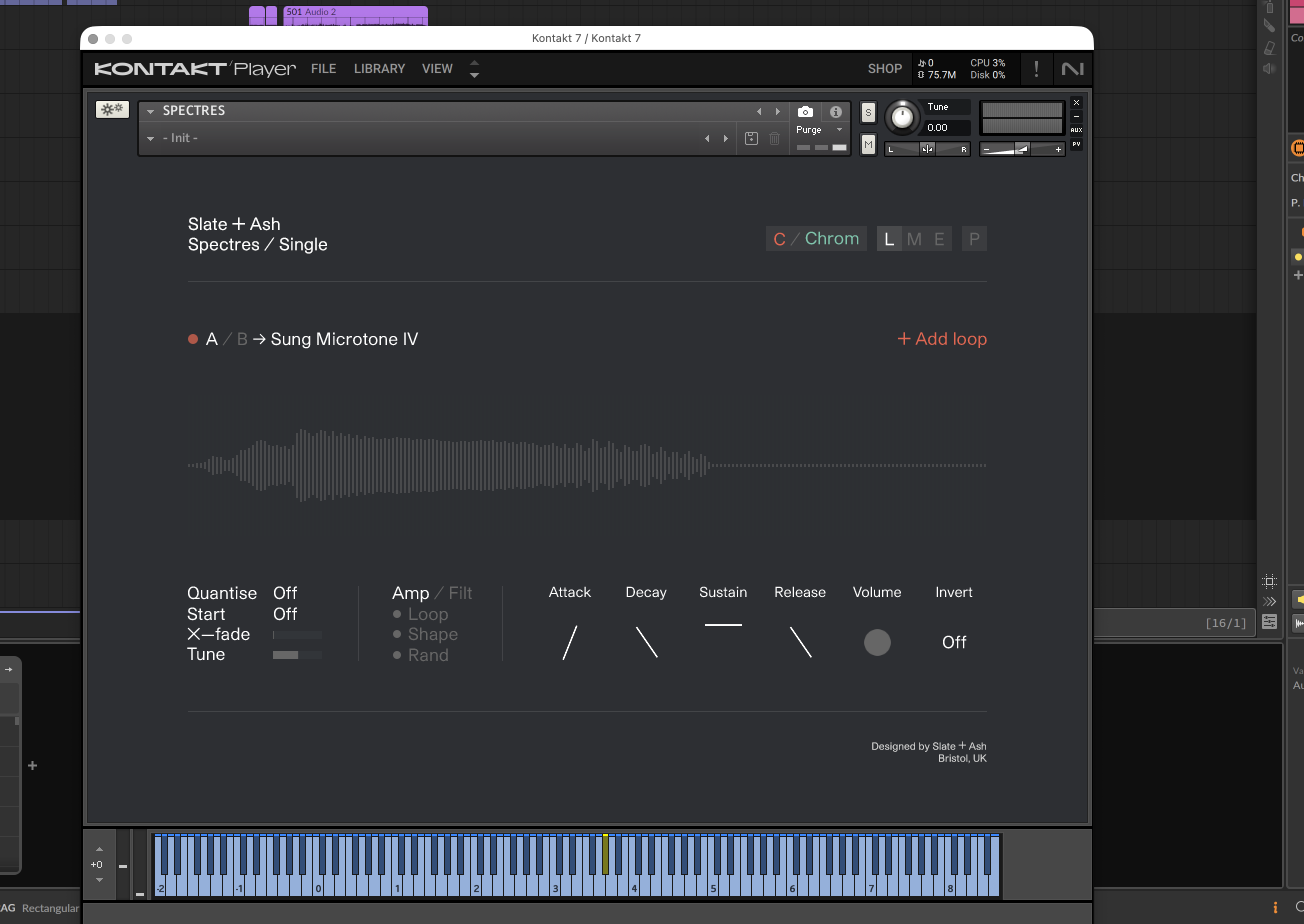The width and height of the screenshot is (1304, 924).
Task: Save the current snapshot preset
Action: 751,138
